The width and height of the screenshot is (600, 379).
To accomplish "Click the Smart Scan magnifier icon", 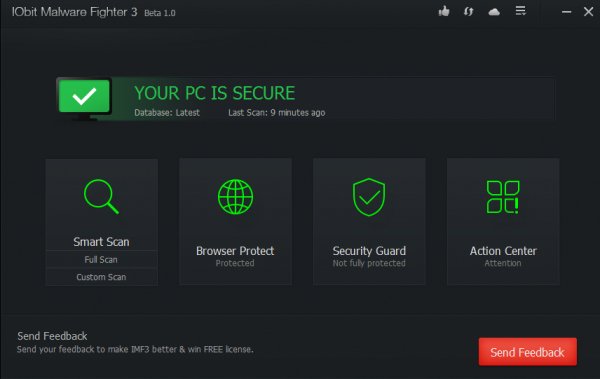I will click(x=101, y=196).
